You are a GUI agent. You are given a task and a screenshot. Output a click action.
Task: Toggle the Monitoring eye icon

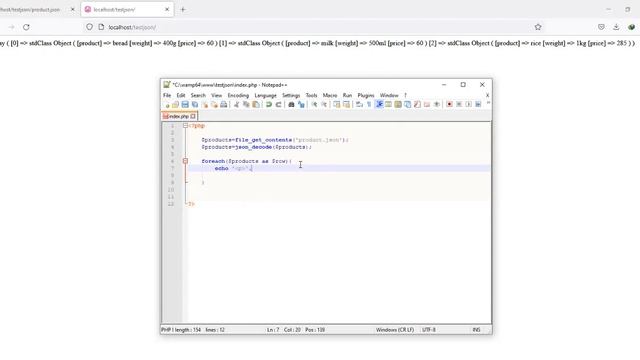coord(437,105)
